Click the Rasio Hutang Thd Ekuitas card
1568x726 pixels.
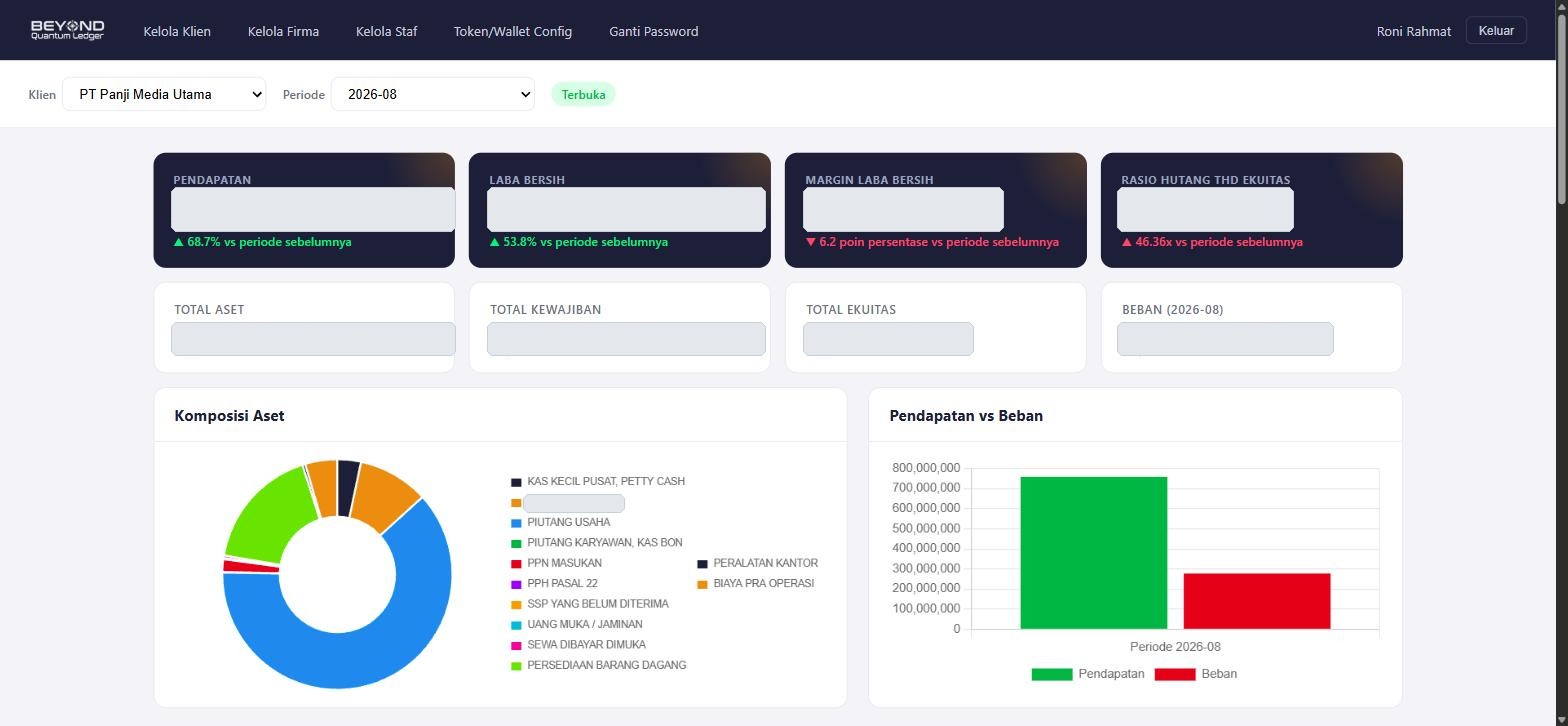[x=1252, y=210]
